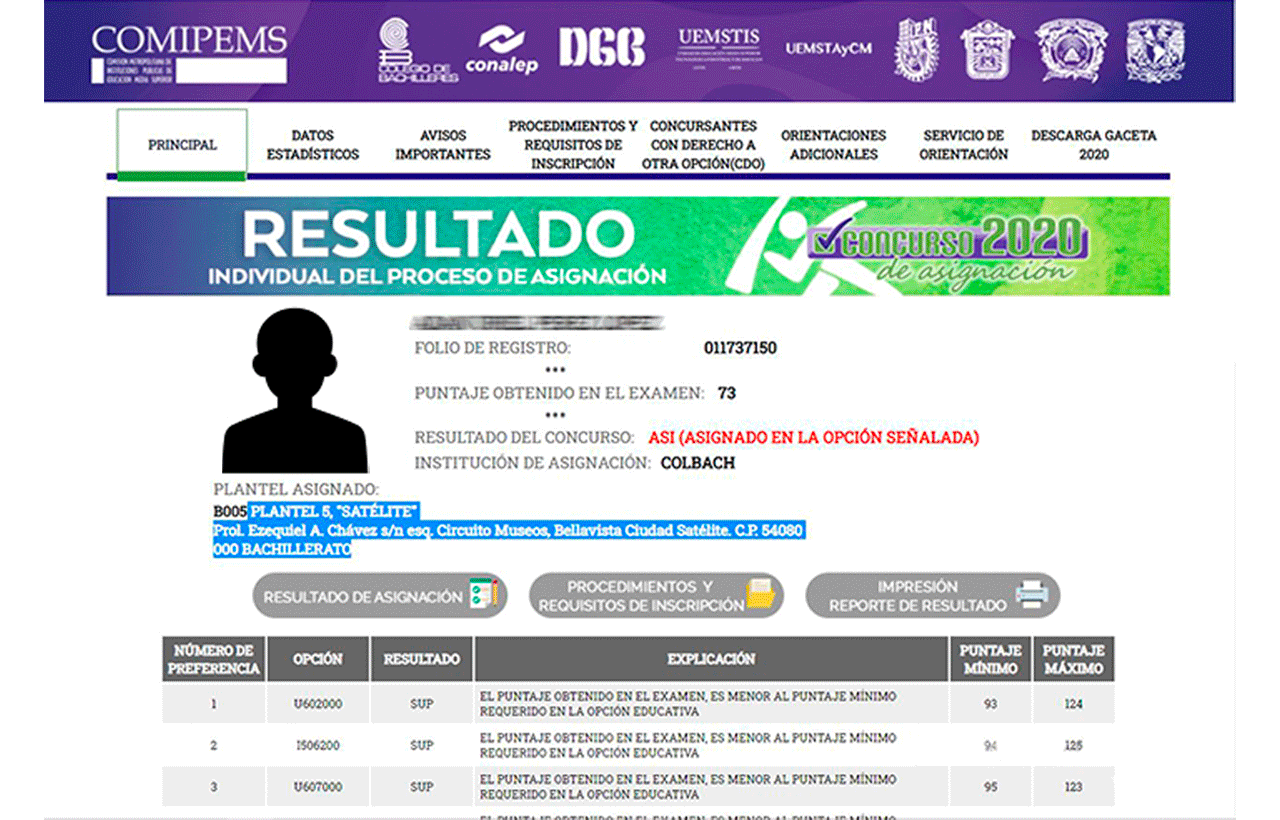Screen dimensions: 1280x820
Task: Click the printer icon on Impresión button
Action: [x=1035, y=594]
